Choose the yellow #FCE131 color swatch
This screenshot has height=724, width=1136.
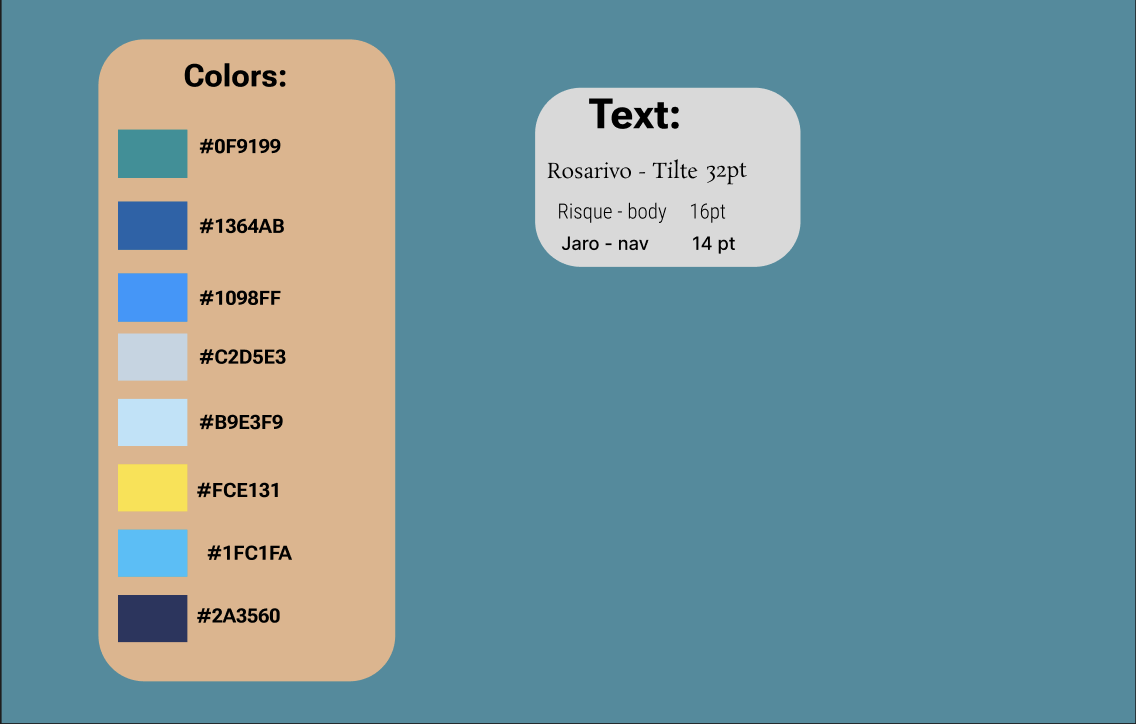click(152, 488)
